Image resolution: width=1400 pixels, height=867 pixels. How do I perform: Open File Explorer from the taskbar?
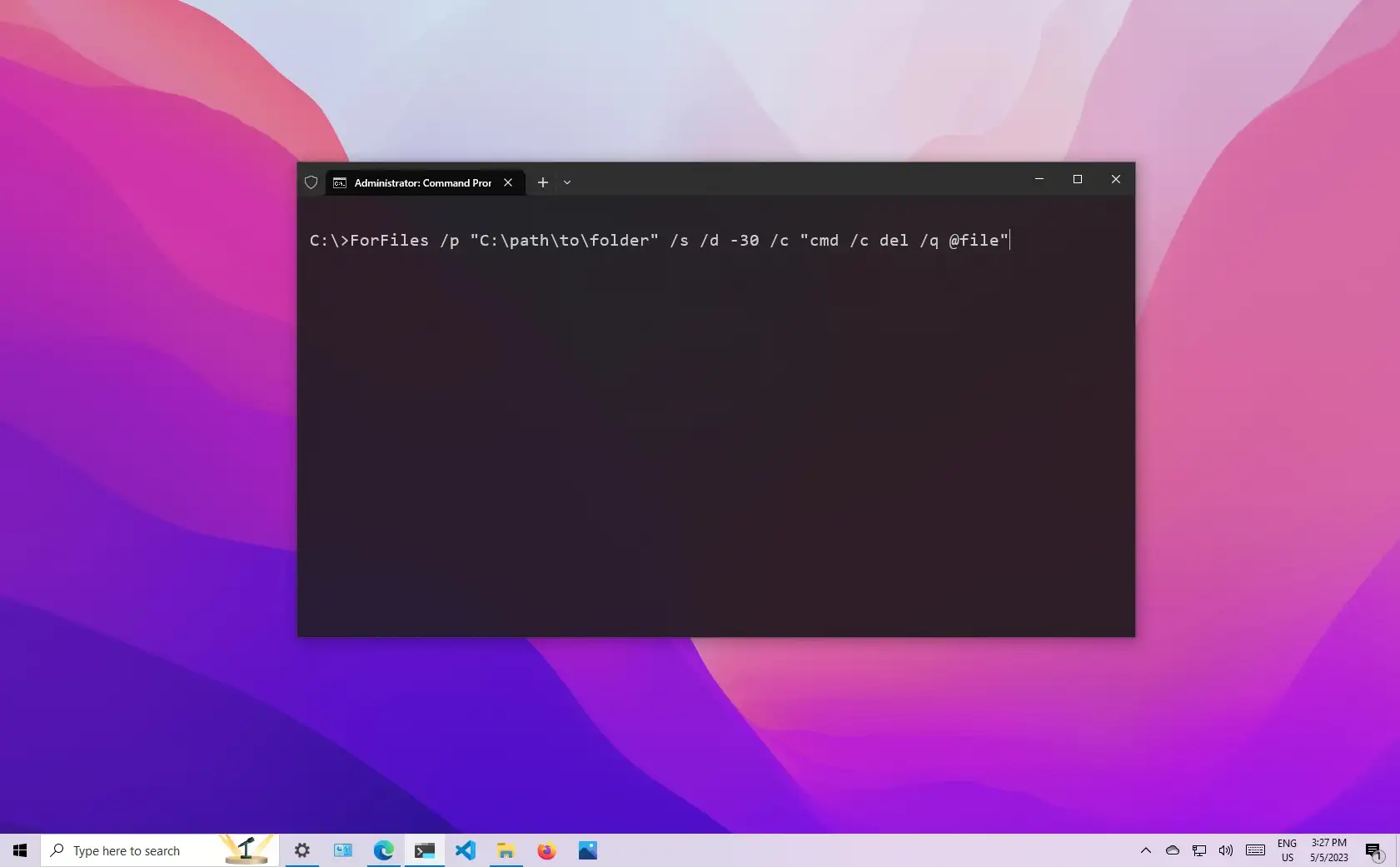point(506,850)
